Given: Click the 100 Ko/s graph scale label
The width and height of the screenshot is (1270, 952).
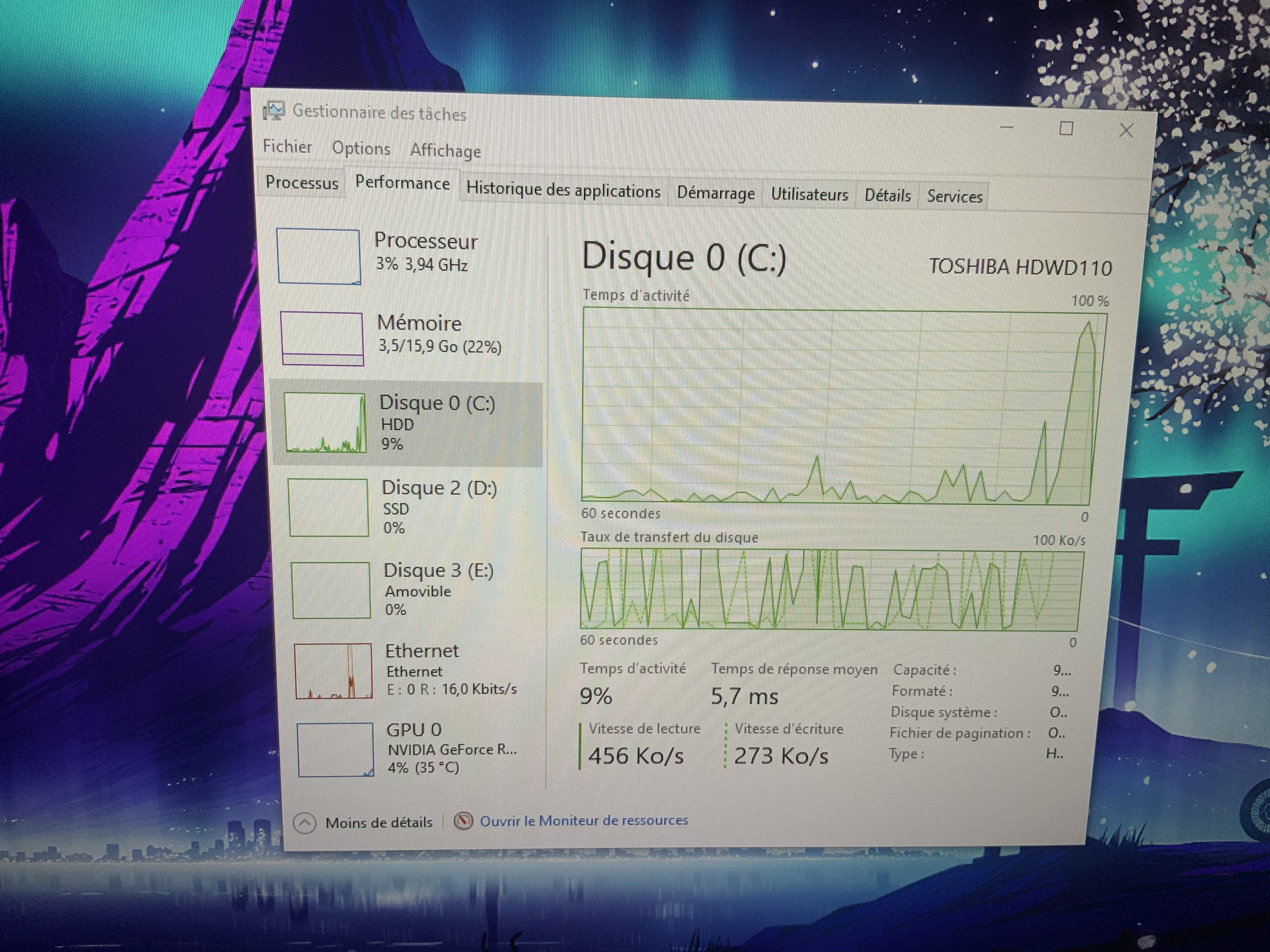Looking at the screenshot, I should pyautogui.click(x=1059, y=540).
